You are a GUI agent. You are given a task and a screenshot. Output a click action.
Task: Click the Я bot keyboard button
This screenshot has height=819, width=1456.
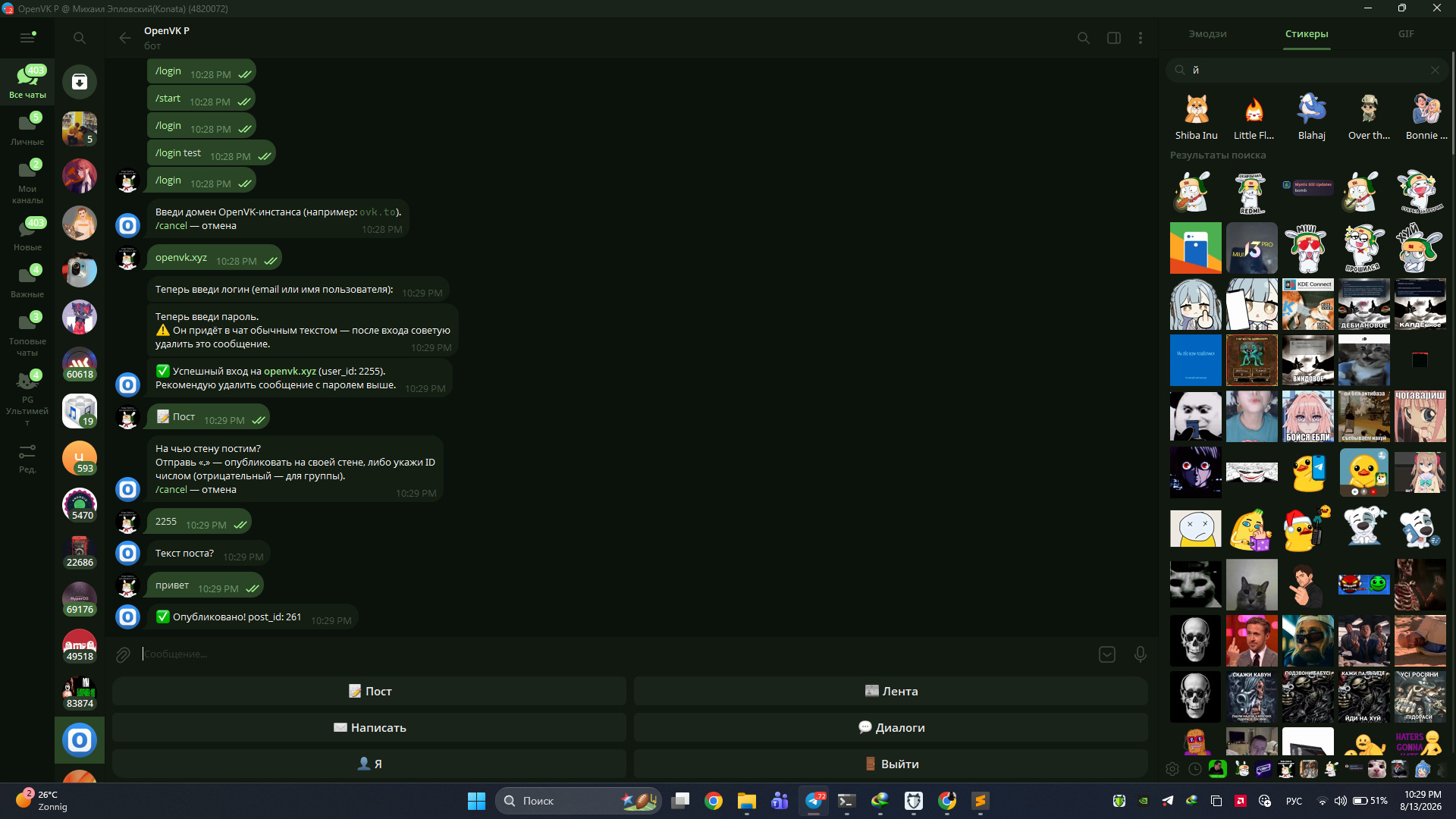click(369, 764)
